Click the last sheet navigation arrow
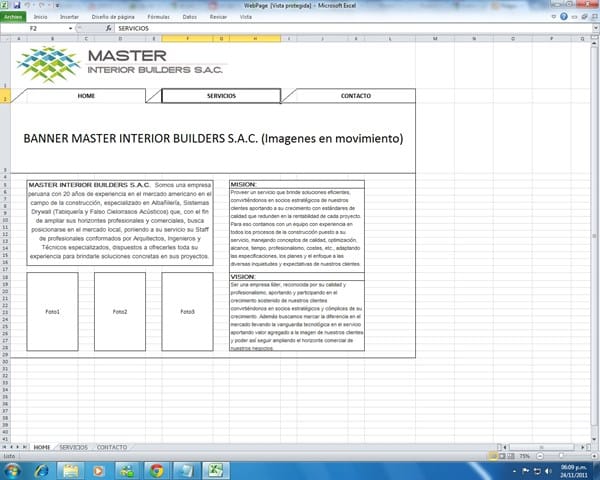Screen dimensions: 600x480 click(x=24, y=447)
